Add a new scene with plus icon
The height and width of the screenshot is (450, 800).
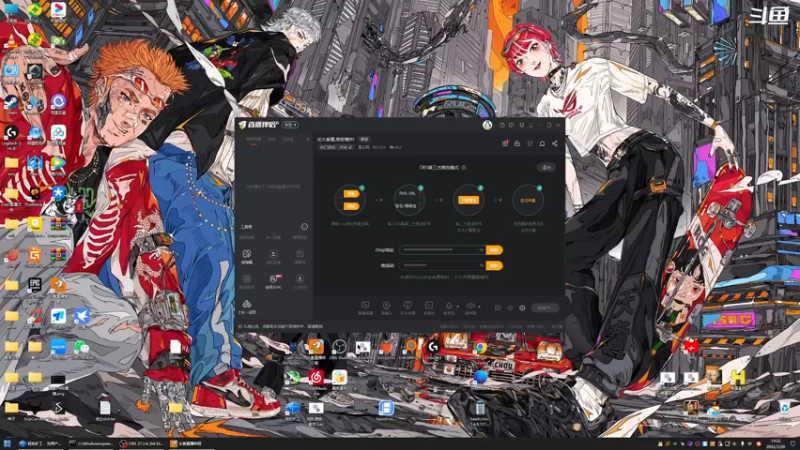[308, 139]
